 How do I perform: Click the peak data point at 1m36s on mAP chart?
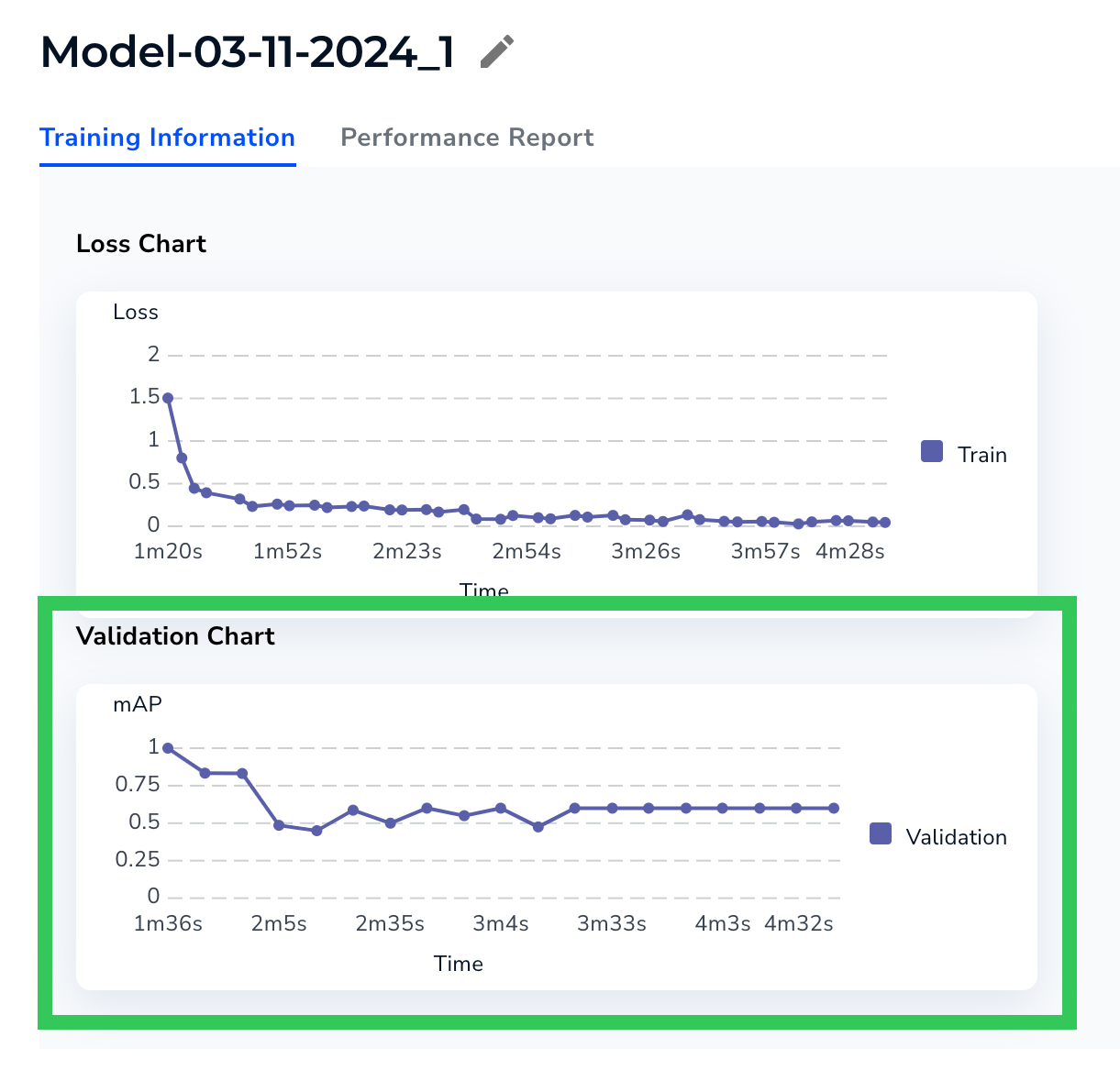pyautogui.click(x=168, y=747)
